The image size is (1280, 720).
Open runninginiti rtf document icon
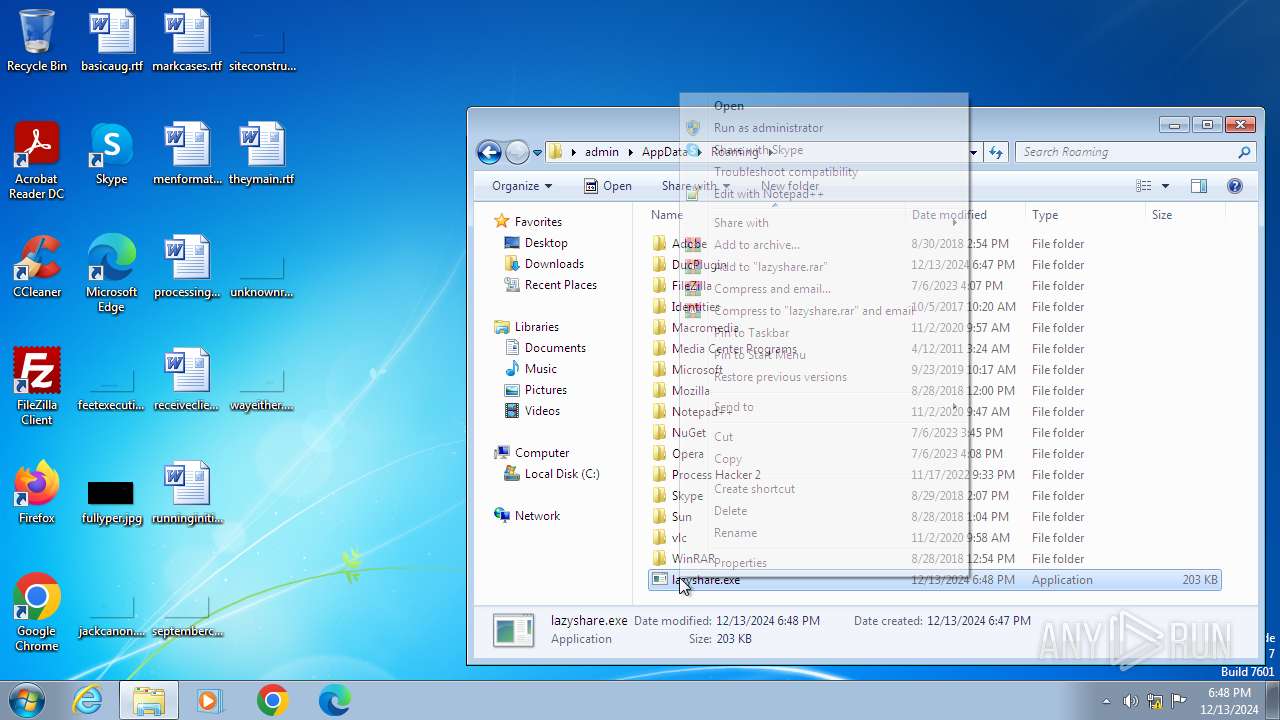(187, 493)
